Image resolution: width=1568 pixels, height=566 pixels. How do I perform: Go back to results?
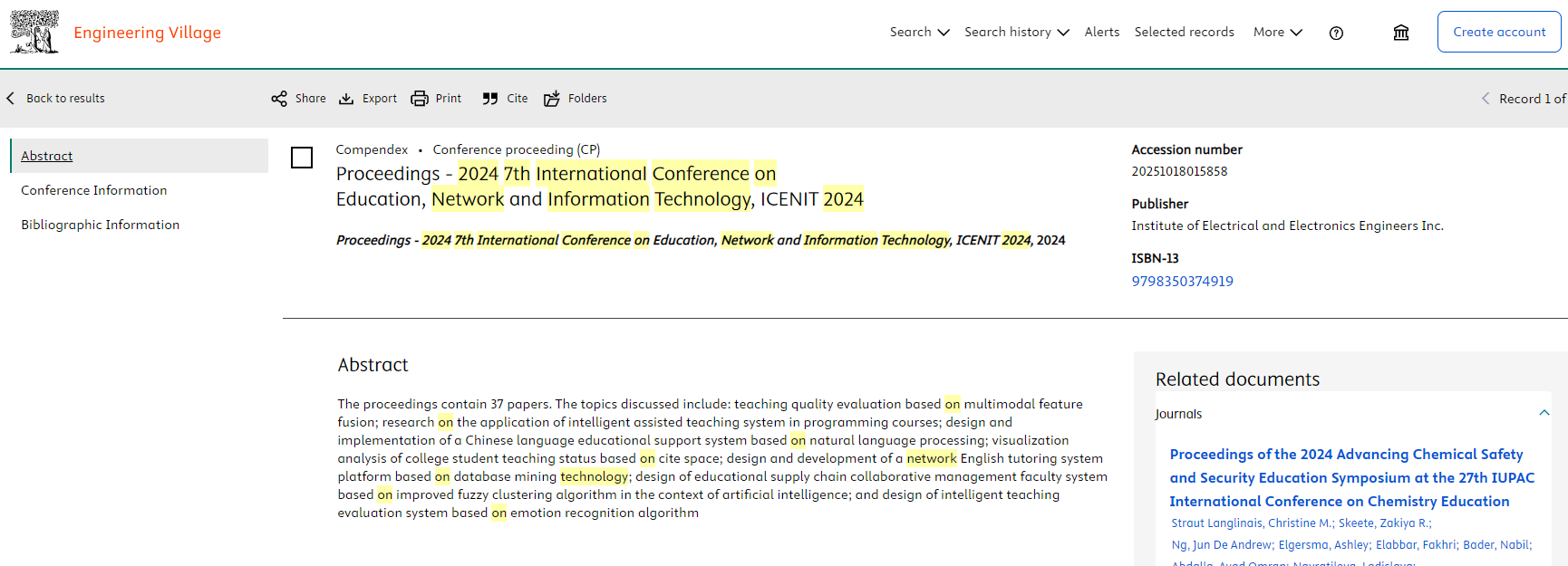56,99
